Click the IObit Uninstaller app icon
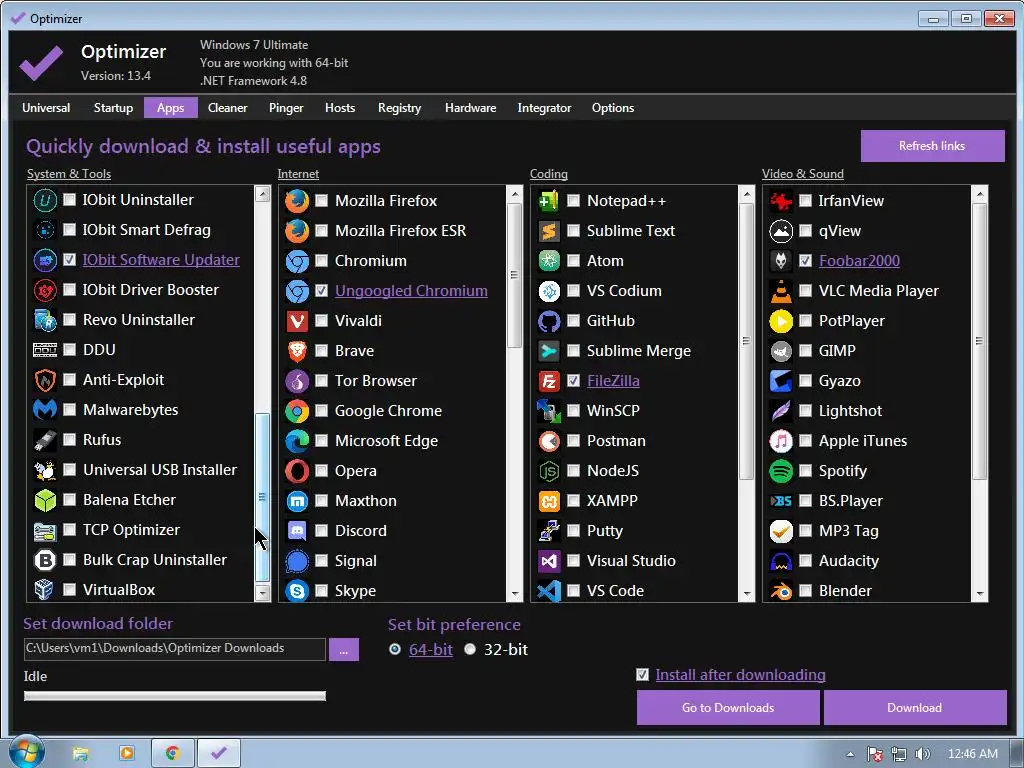1024x768 pixels. pyautogui.click(x=45, y=200)
